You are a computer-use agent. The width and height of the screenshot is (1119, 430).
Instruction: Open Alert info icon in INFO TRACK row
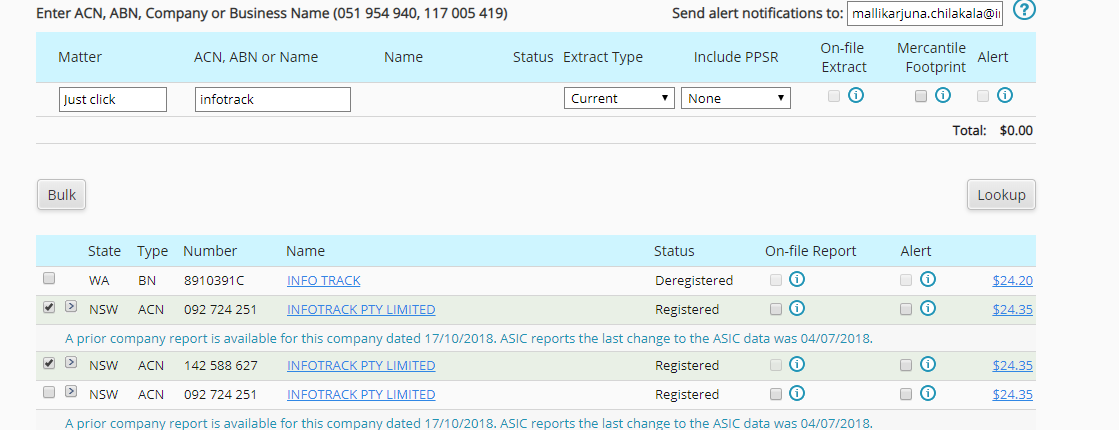point(927,280)
